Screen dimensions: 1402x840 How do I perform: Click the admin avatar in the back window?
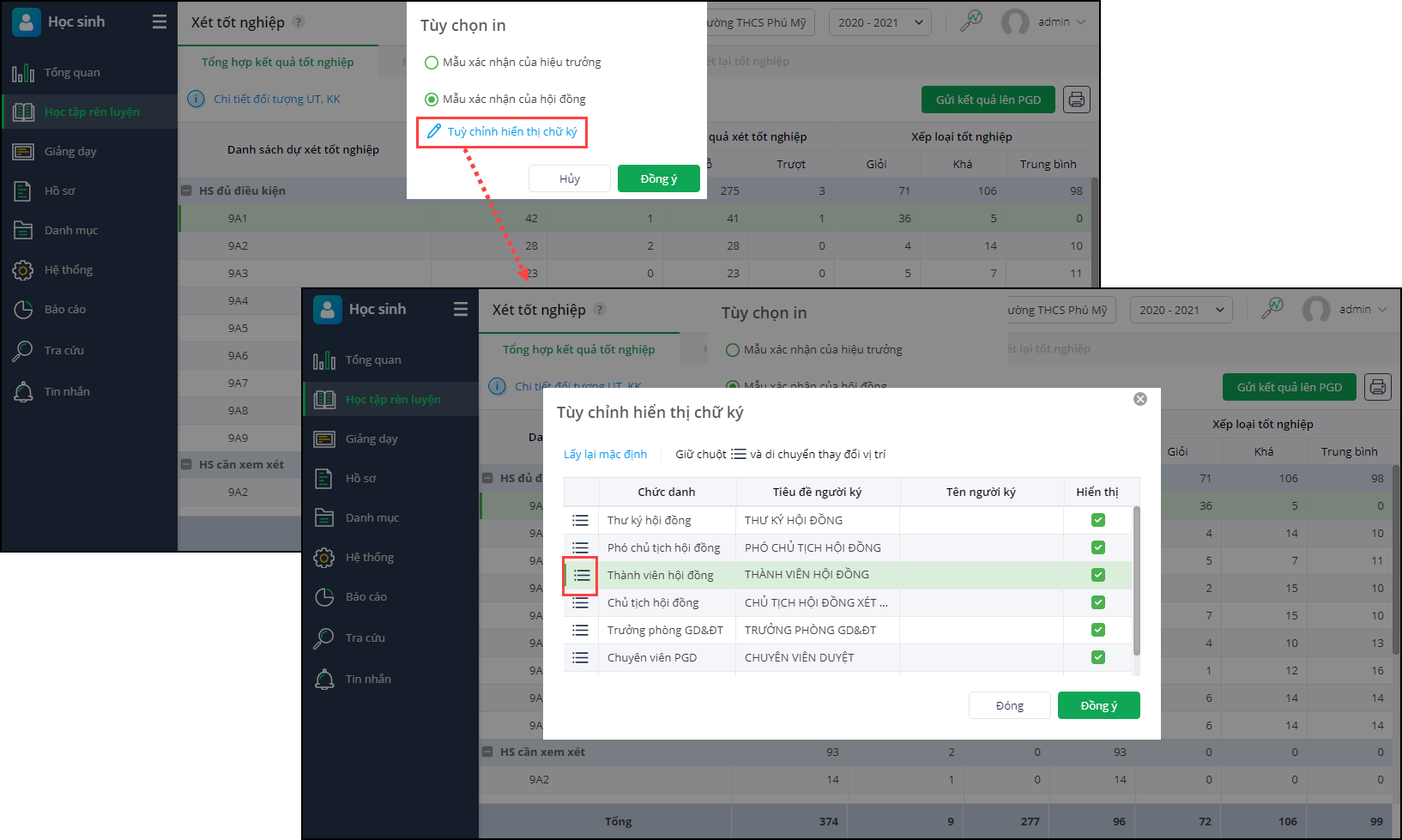(1015, 22)
